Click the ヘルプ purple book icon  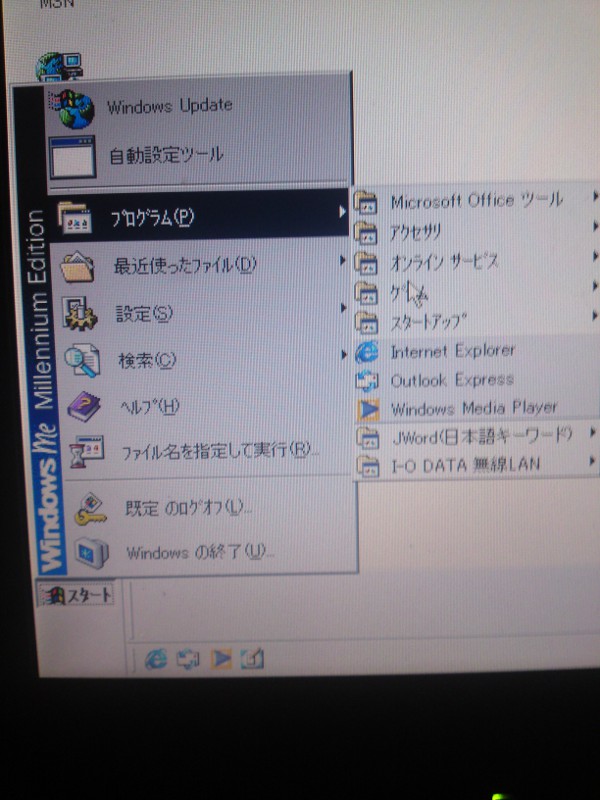tap(85, 407)
